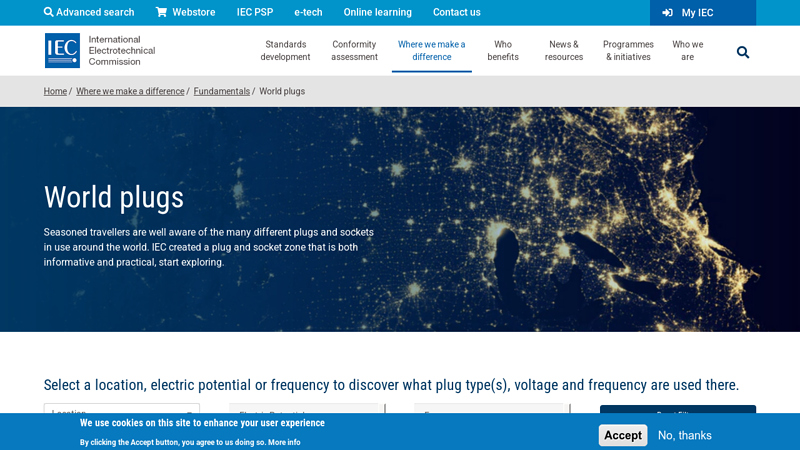Open the Who we are menu
Screen dimensions: 800x450
pyautogui.click(x=688, y=51)
